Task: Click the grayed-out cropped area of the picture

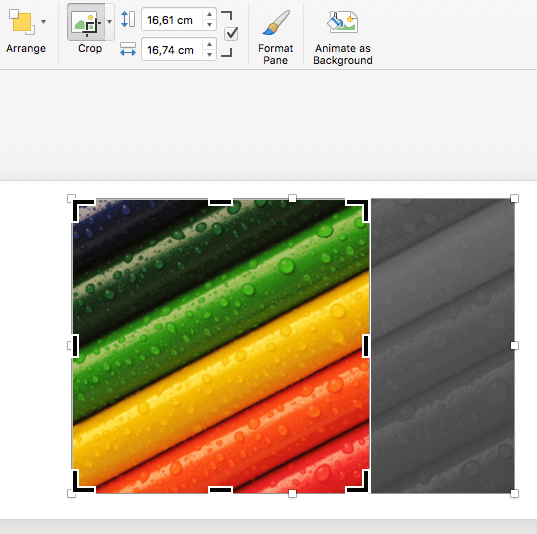Action: [x=442, y=346]
